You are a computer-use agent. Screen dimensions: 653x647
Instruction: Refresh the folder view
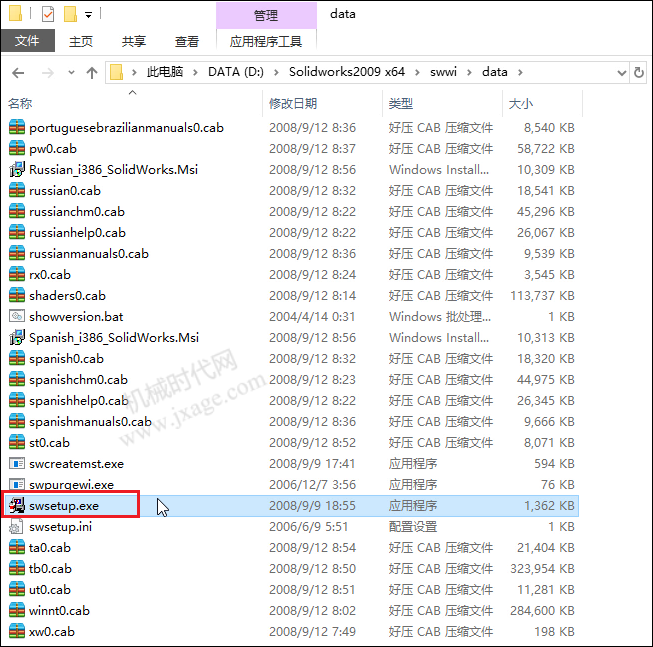pos(638,73)
